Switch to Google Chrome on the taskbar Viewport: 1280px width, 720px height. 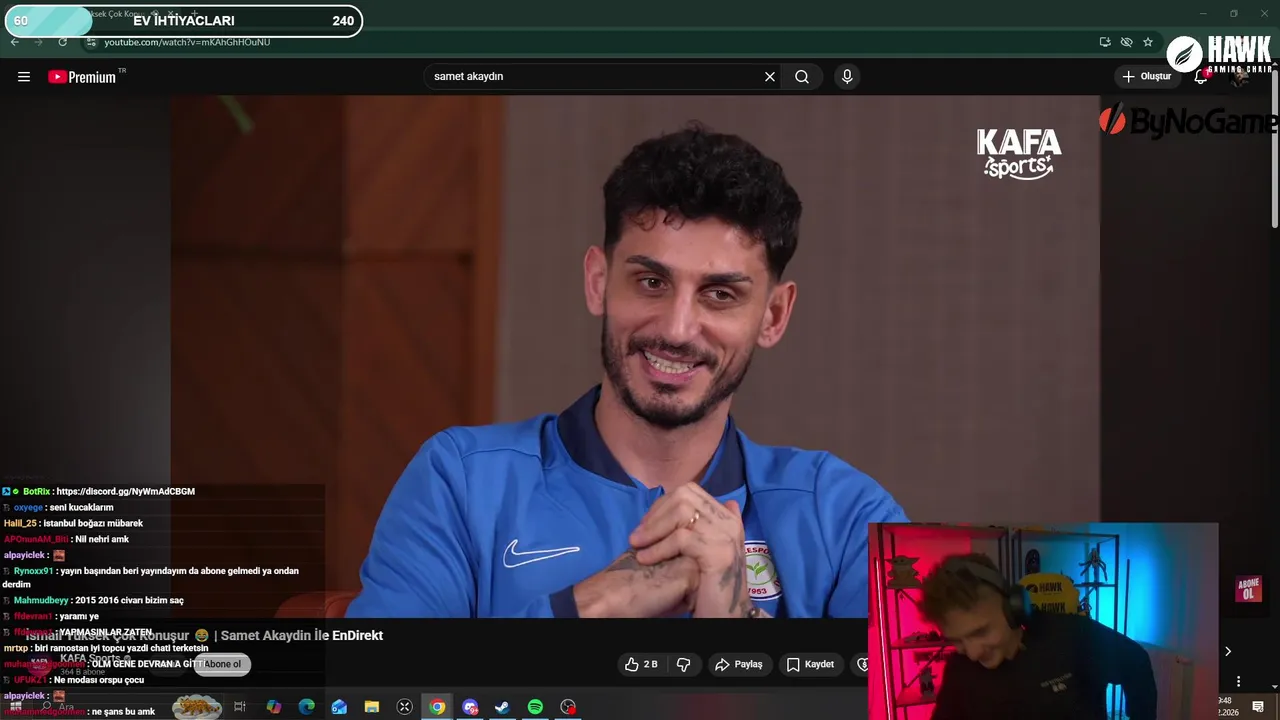437,707
